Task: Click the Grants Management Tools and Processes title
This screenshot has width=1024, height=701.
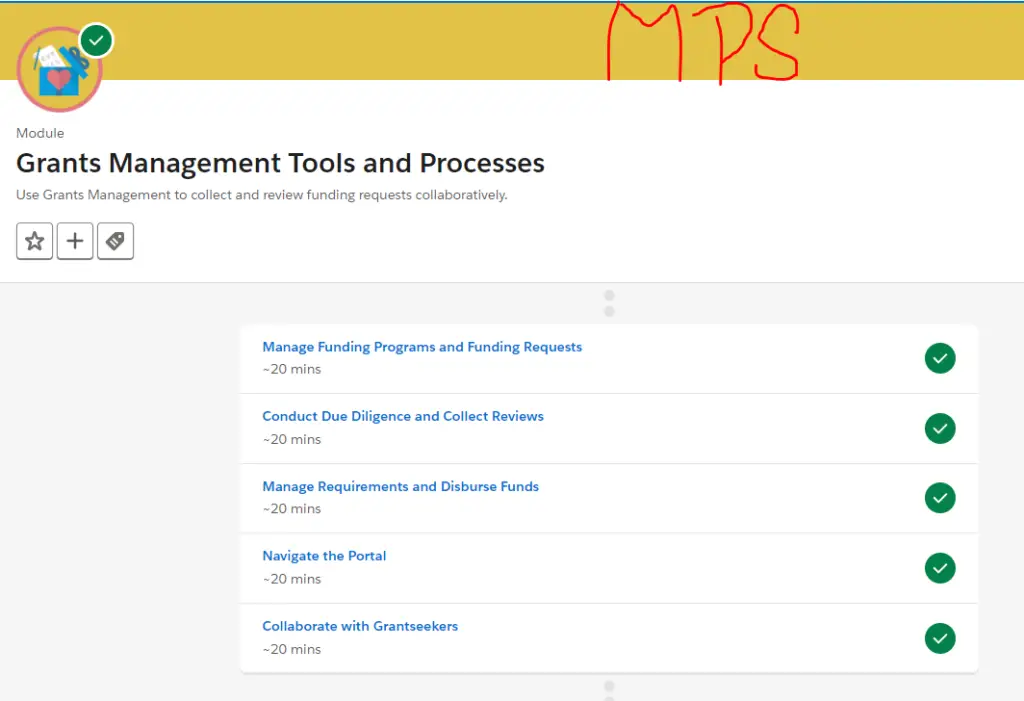Action: pos(280,163)
